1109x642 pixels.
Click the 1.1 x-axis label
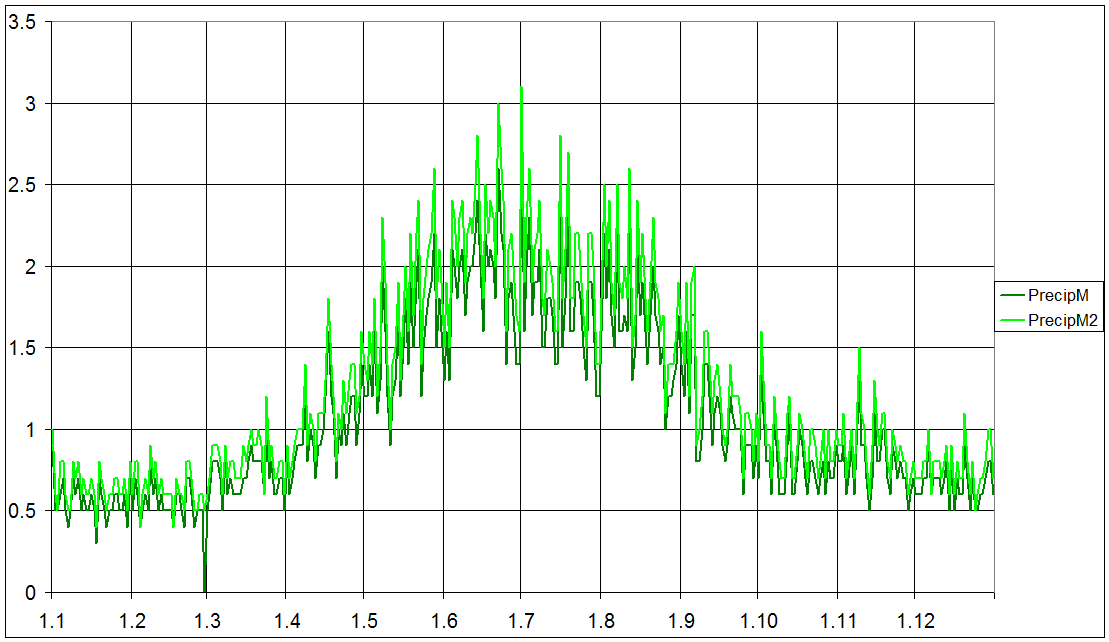point(52,620)
